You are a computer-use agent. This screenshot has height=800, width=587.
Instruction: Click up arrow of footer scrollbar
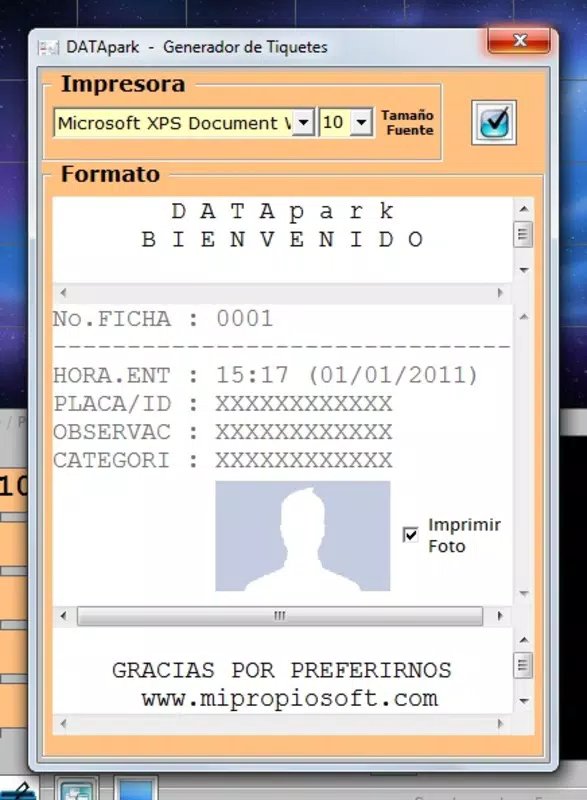[523, 640]
